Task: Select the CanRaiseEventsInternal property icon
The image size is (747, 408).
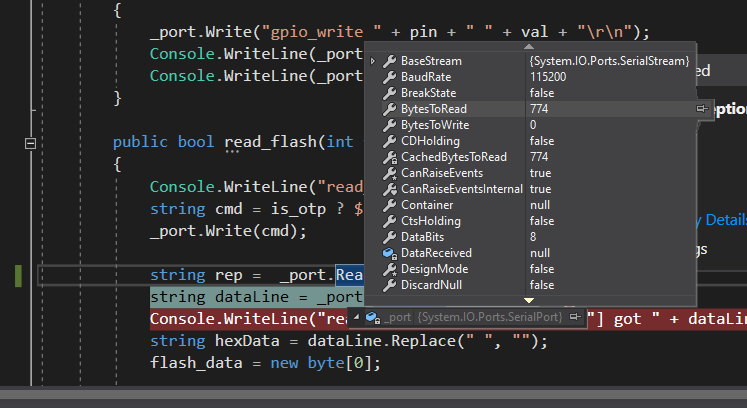Action: pyautogui.click(x=390, y=189)
